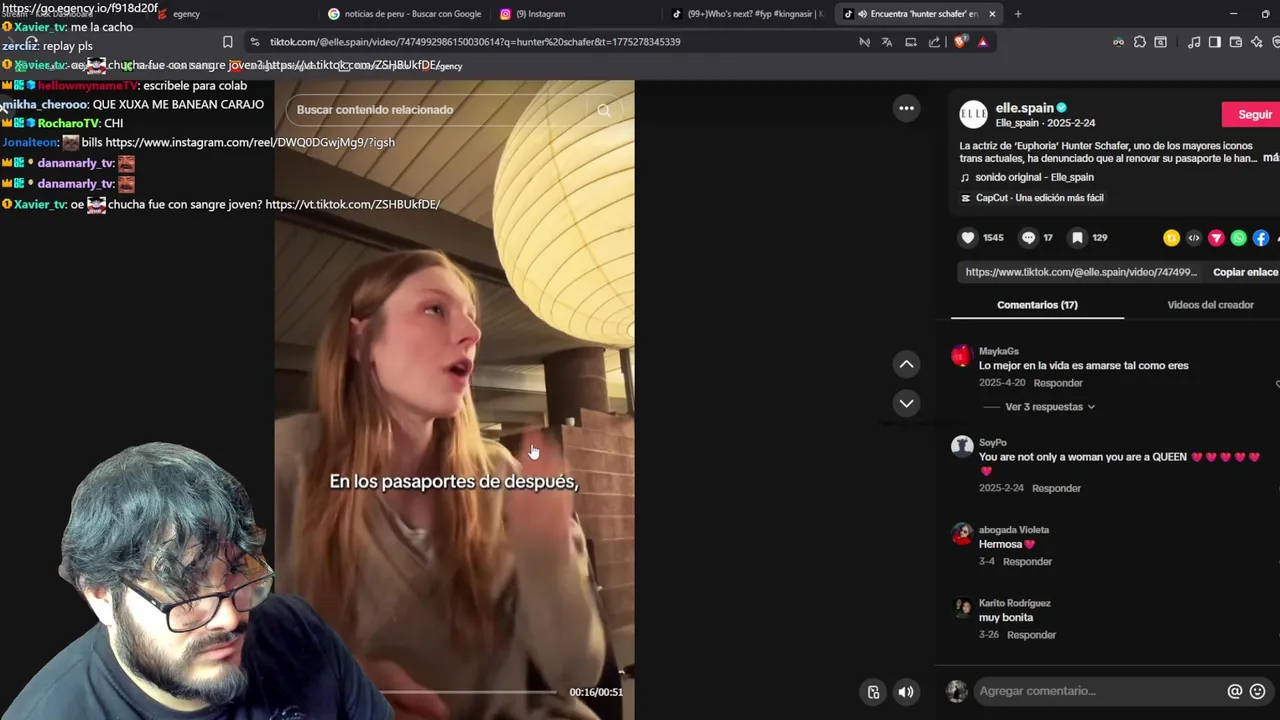
Task: Open the Brave Wallet icon
Action: click(1236, 42)
